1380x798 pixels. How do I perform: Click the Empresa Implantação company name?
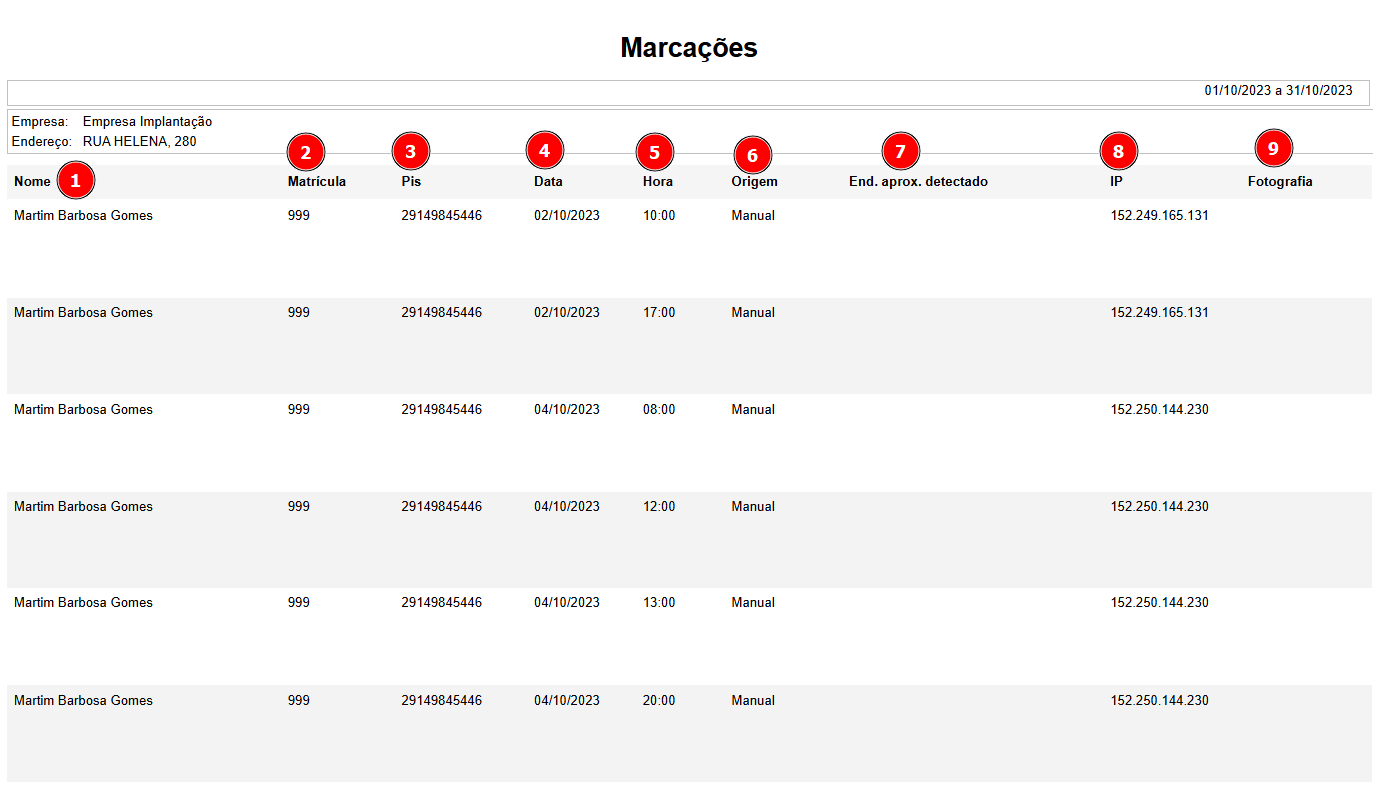click(x=147, y=122)
